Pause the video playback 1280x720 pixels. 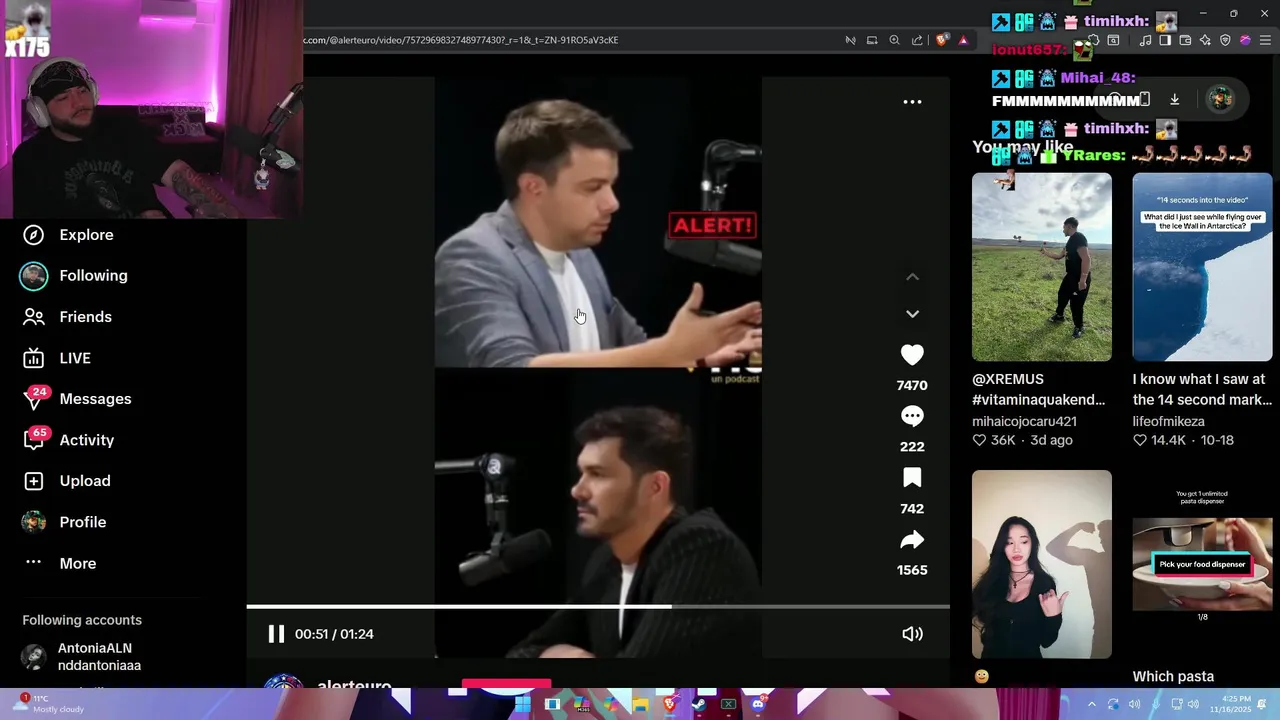pyautogui.click(x=276, y=634)
